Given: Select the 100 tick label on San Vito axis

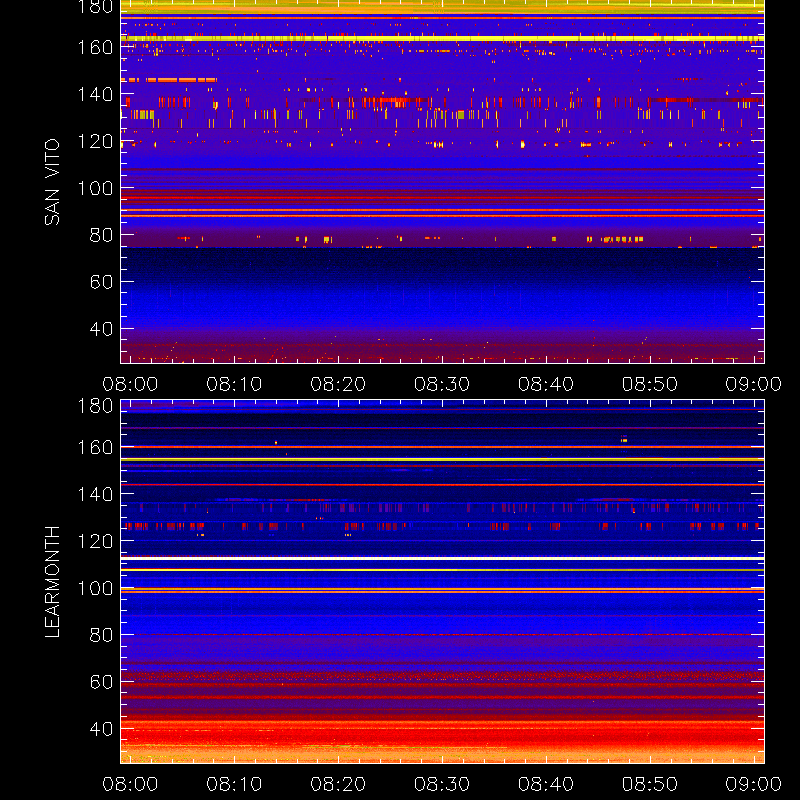Looking at the screenshot, I should tap(95, 188).
